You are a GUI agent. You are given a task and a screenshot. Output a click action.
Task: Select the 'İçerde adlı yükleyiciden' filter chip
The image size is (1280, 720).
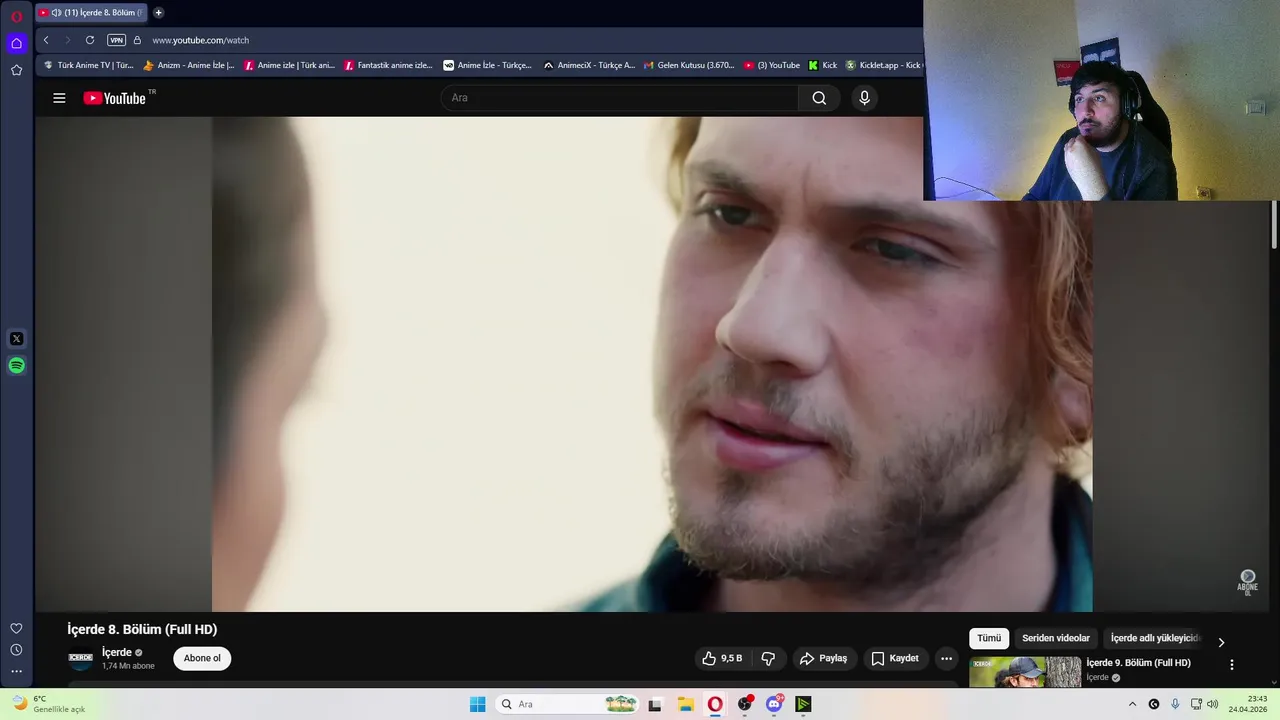[1155, 638]
